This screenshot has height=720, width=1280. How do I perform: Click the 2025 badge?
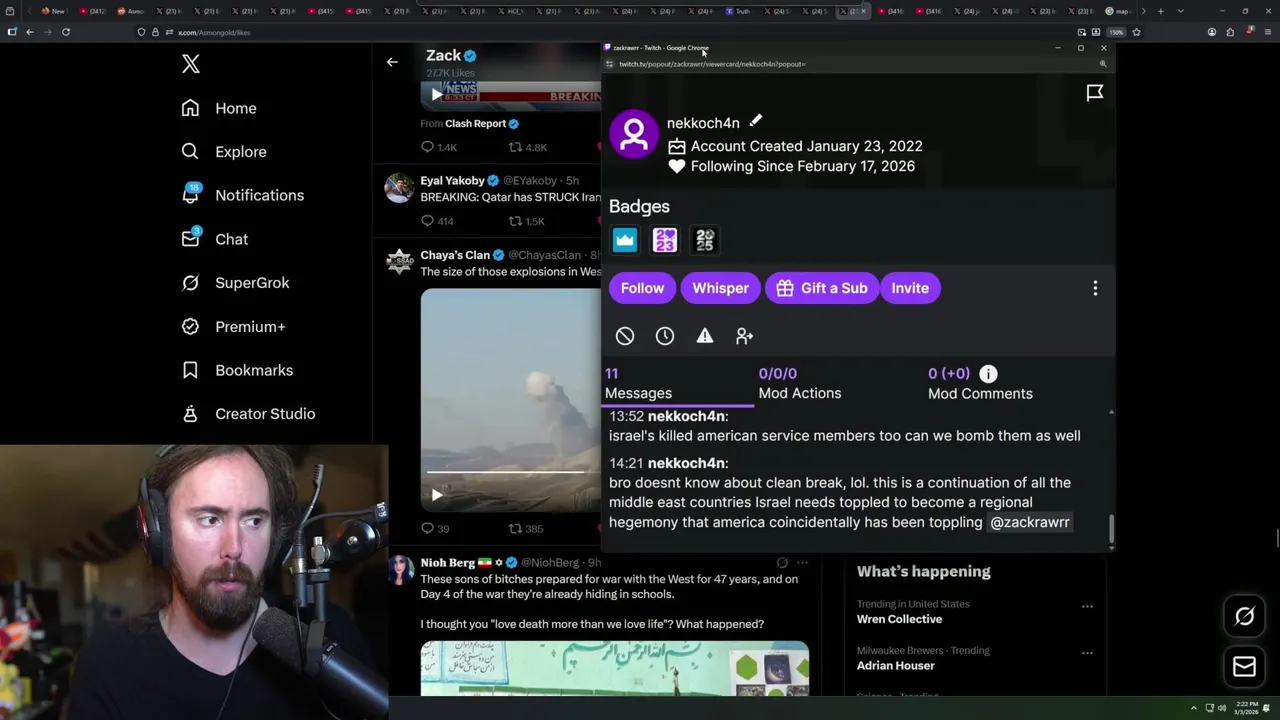pos(705,240)
